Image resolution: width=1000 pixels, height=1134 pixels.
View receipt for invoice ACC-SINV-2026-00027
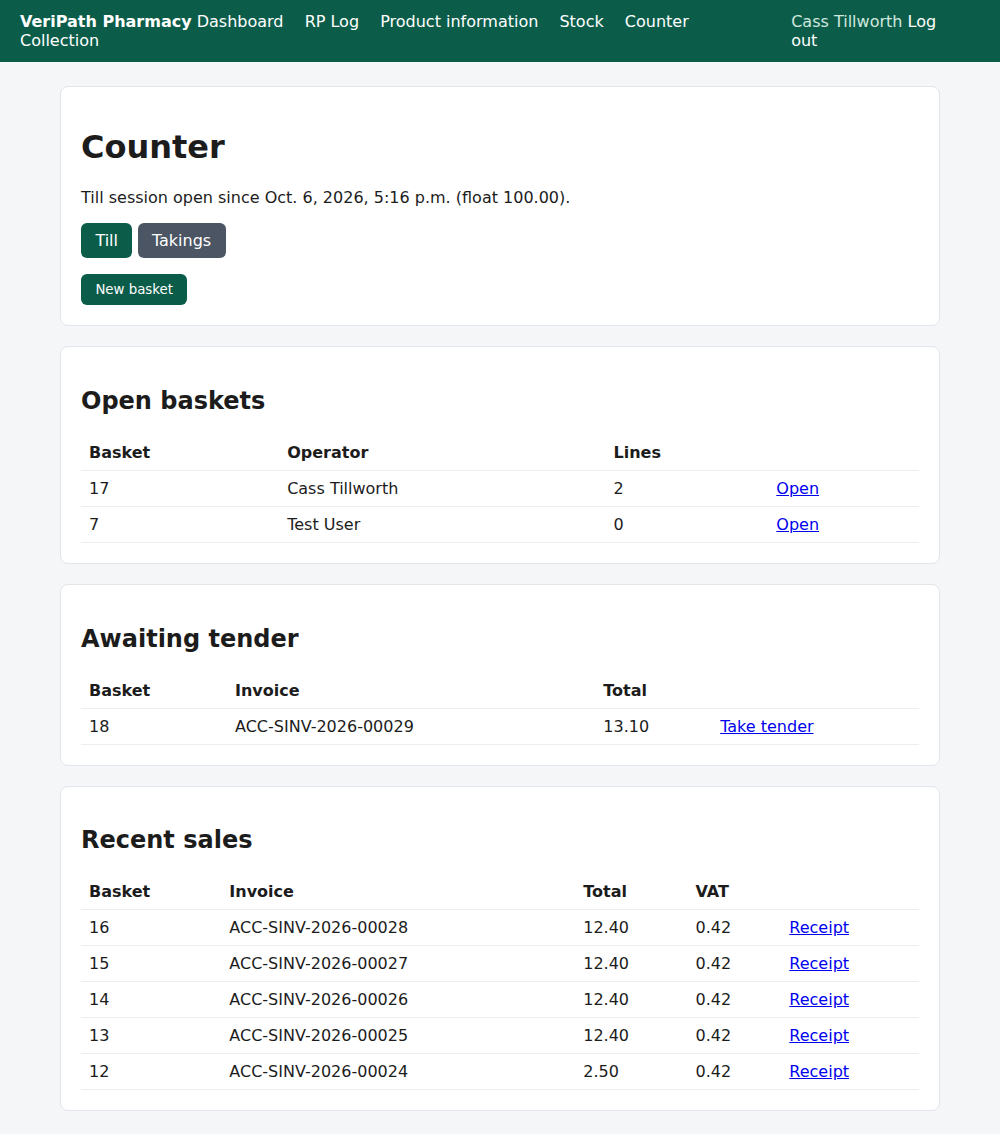[819, 964]
